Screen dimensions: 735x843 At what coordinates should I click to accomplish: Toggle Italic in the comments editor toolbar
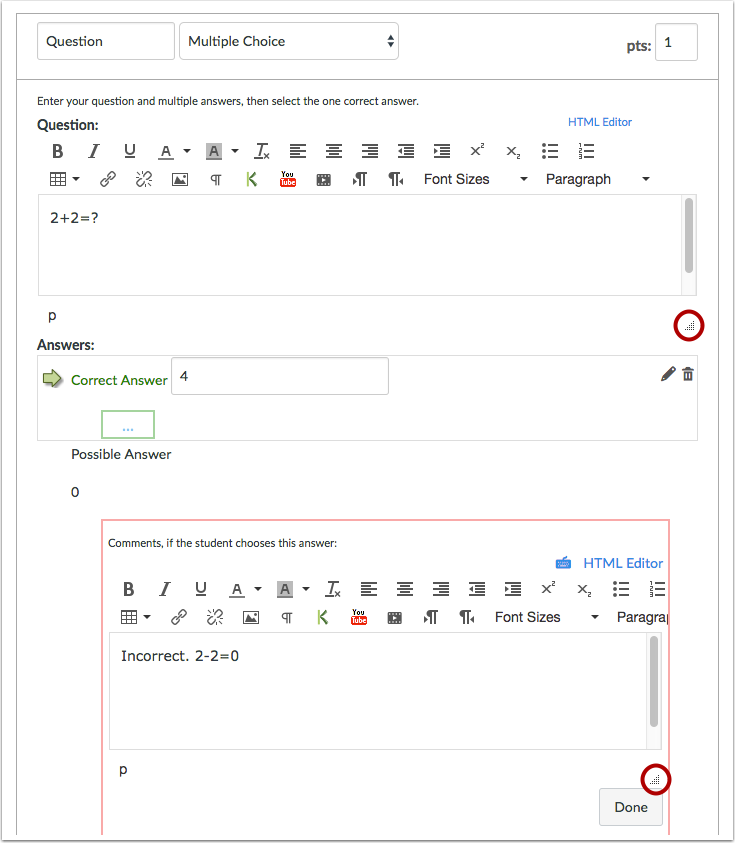click(x=165, y=589)
